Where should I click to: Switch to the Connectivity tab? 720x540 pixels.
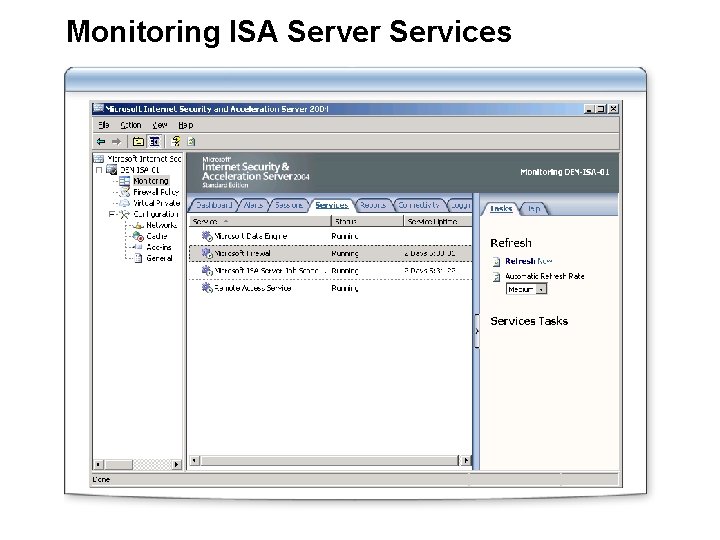(x=418, y=205)
